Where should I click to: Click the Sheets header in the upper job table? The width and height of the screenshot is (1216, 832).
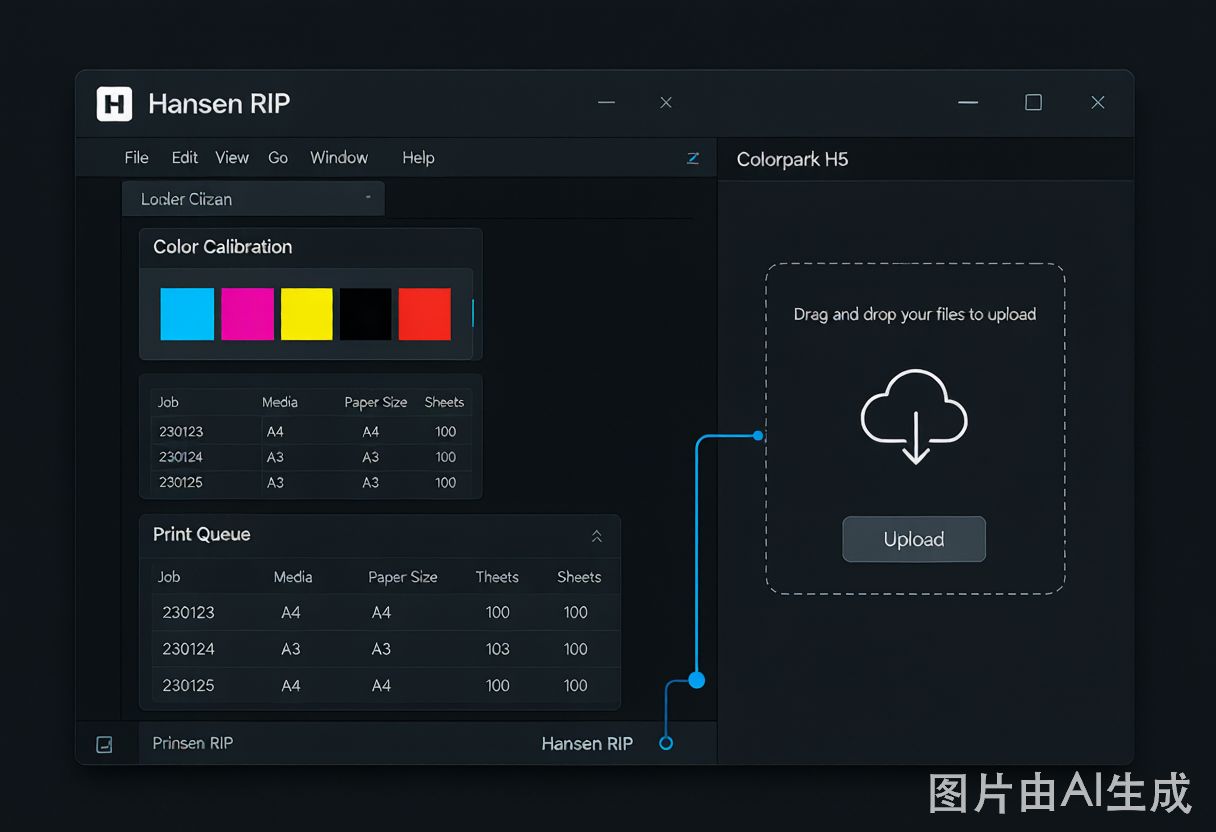coord(444,402)
